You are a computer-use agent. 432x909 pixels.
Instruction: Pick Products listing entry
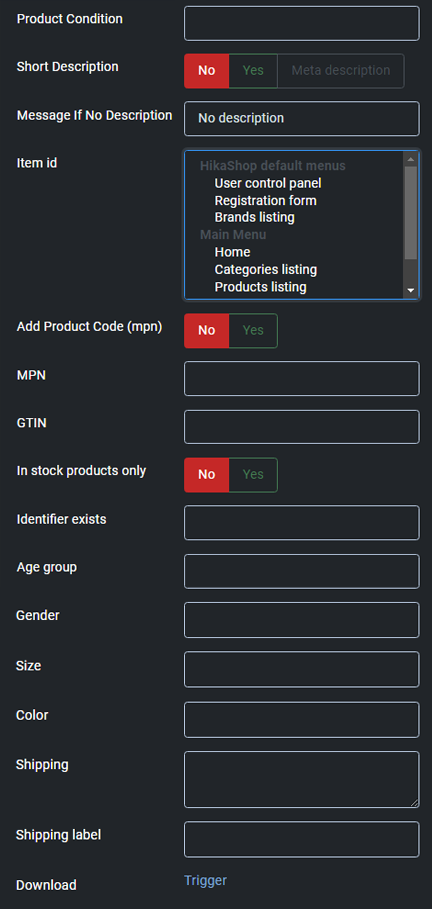tap(260, 287)
